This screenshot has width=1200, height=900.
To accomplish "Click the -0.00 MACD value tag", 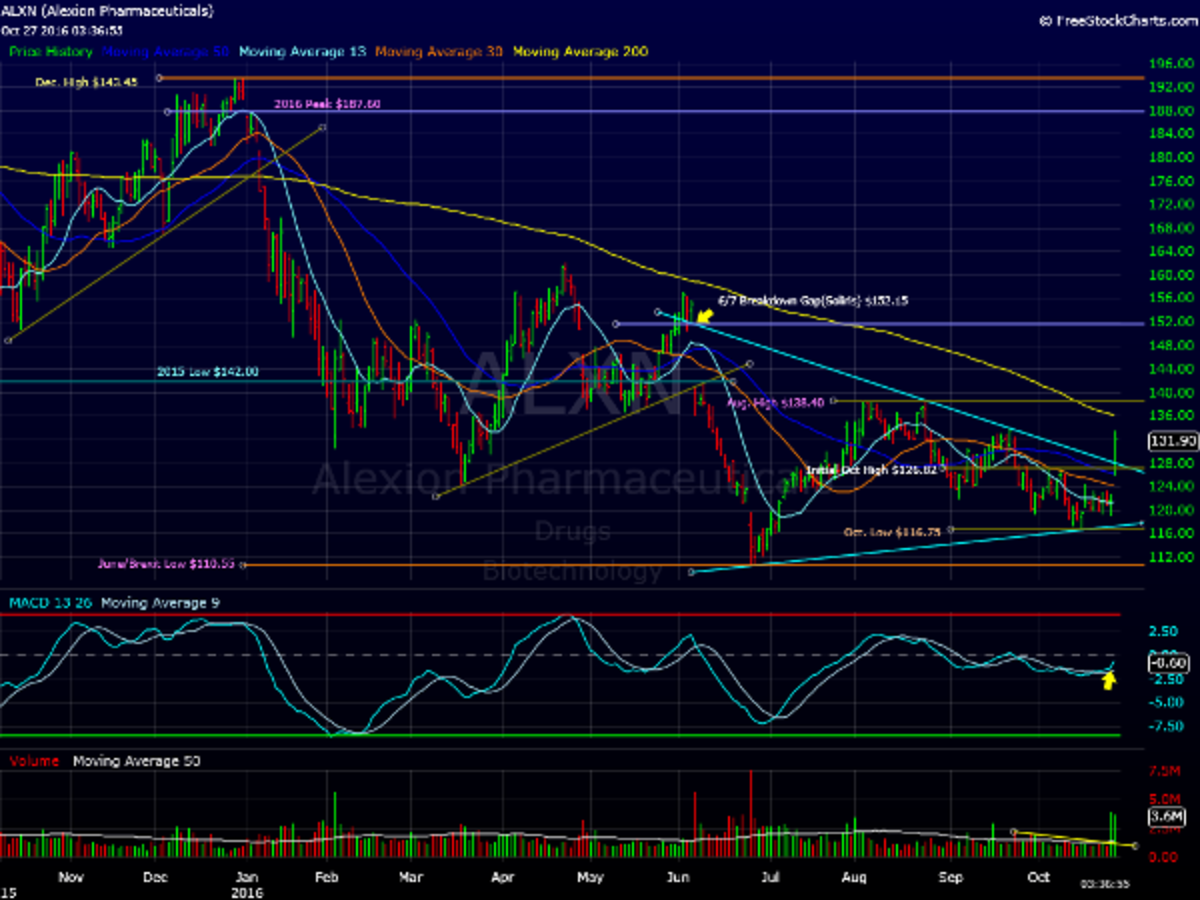I will click(x=1167, y=662).
